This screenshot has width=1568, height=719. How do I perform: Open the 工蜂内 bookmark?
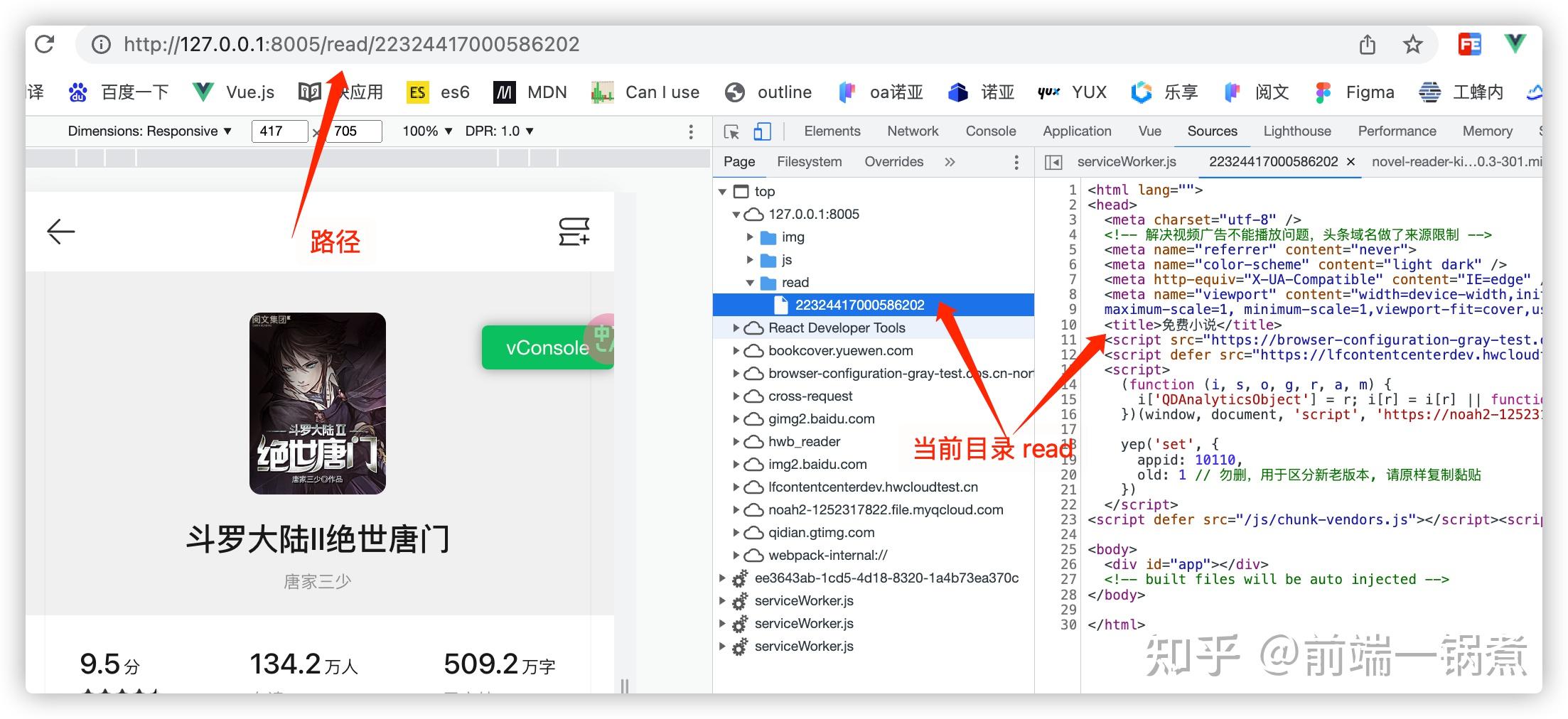click(x=1461, y=92)
